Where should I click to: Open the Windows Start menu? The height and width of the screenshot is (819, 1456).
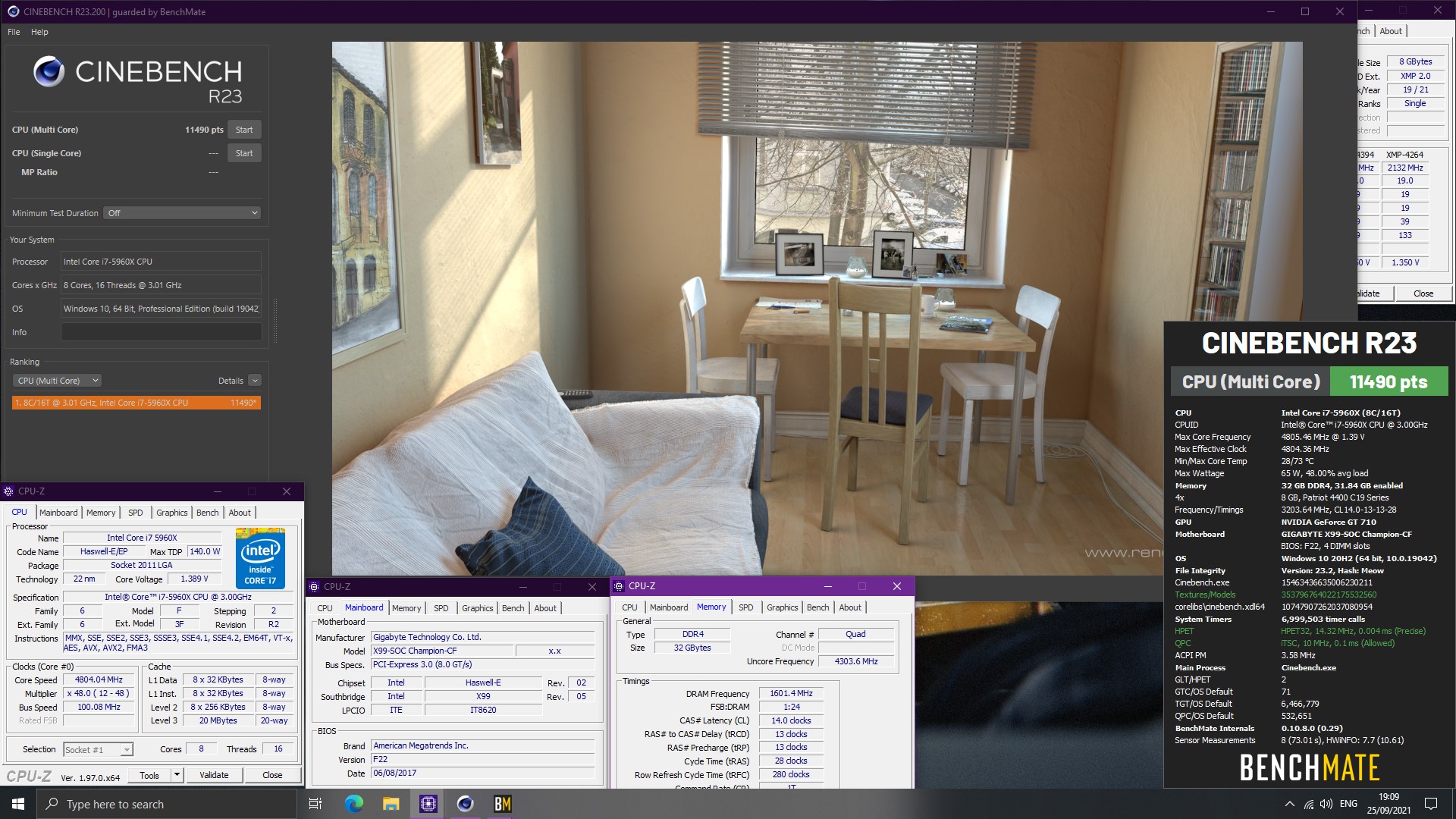18,804
